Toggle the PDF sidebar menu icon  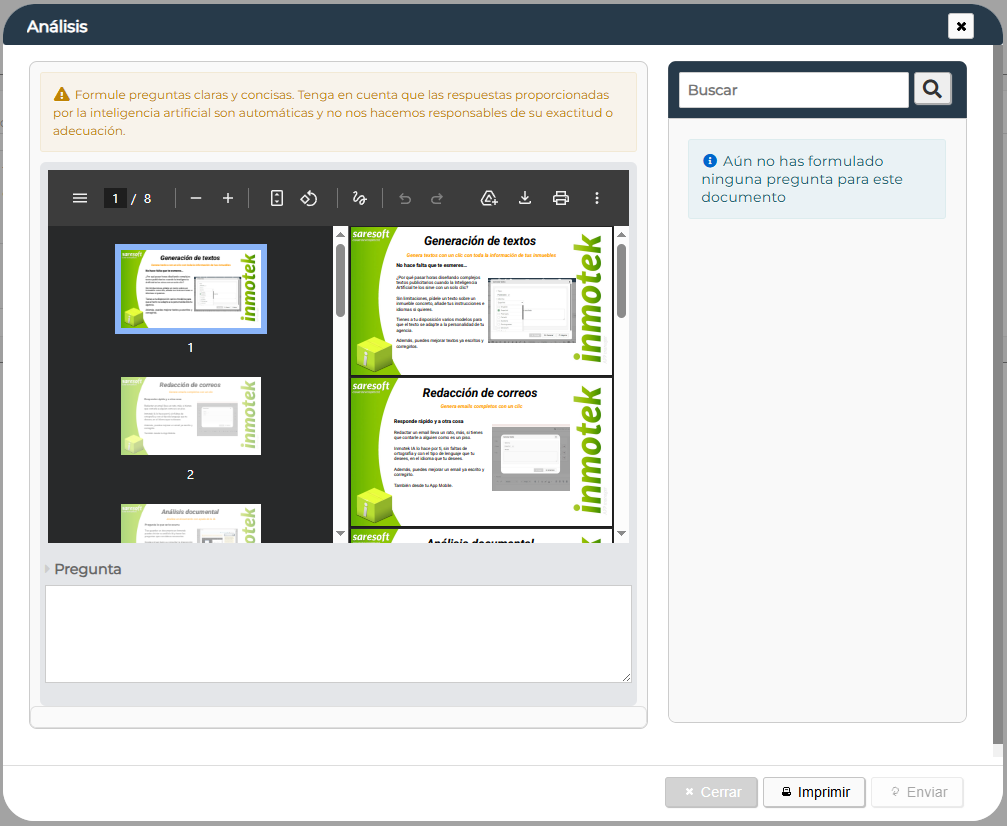point(80,198)
